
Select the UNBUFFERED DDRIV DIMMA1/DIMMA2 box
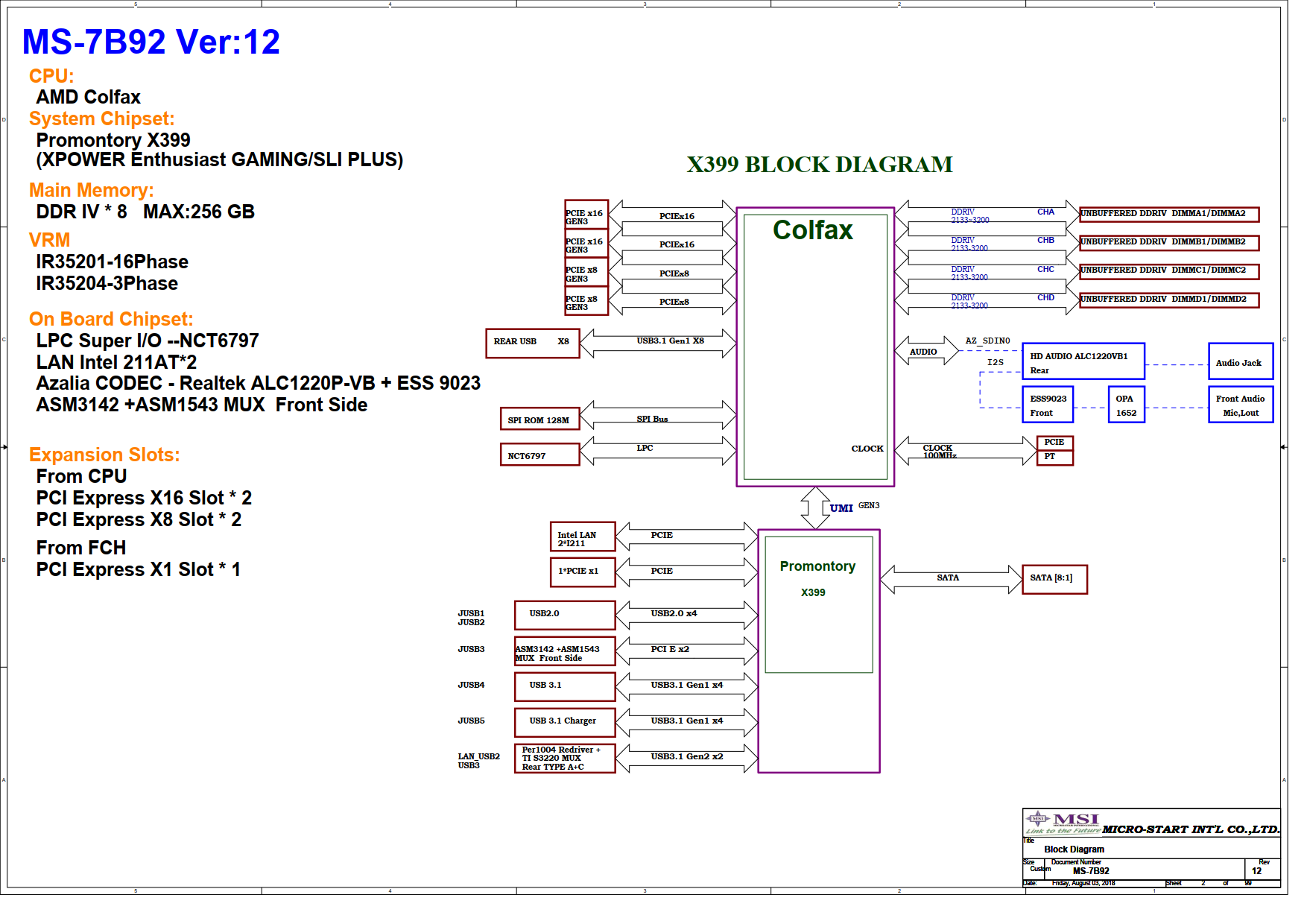tap(1169, 215)
